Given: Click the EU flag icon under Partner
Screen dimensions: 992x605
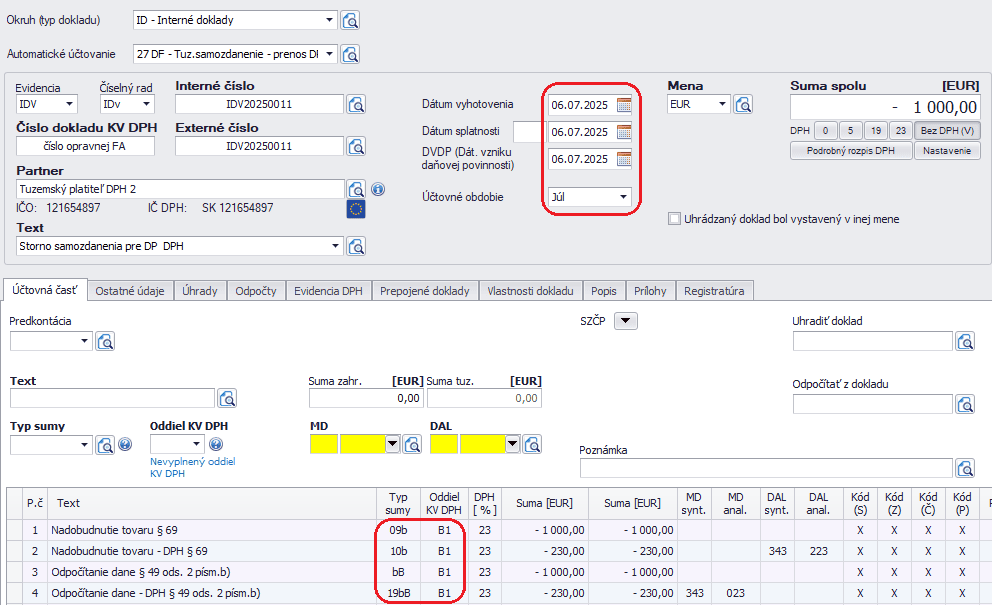Looking at the screenshot, I should 356,208.
